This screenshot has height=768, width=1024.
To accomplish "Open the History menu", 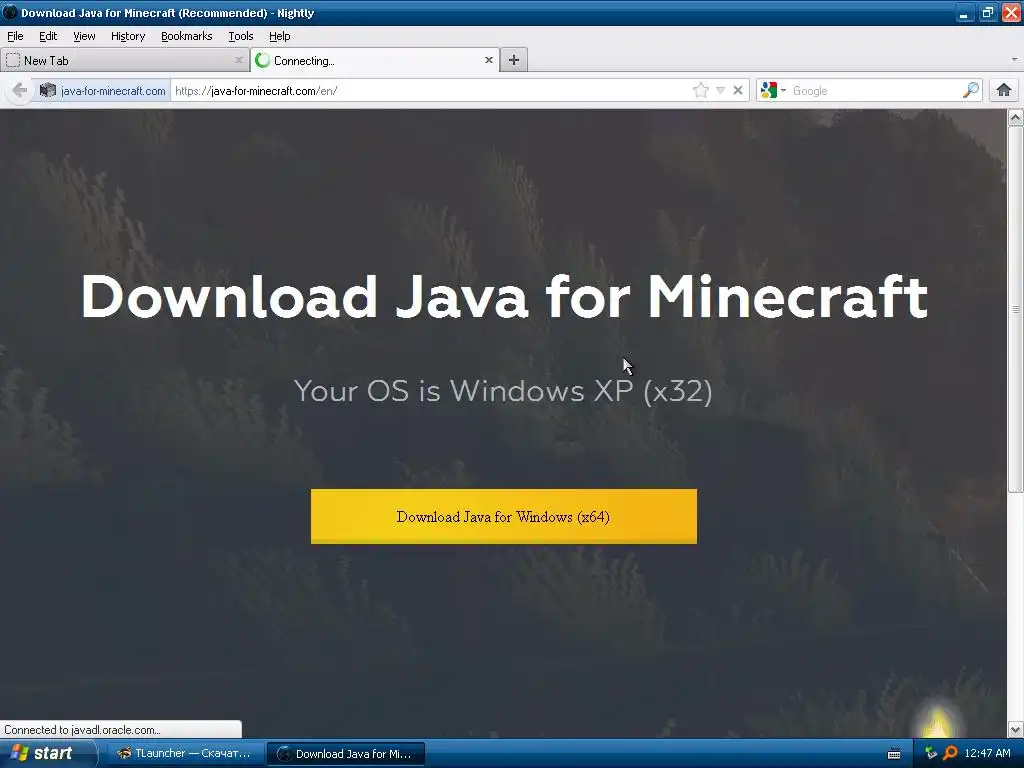I will 128,36.
